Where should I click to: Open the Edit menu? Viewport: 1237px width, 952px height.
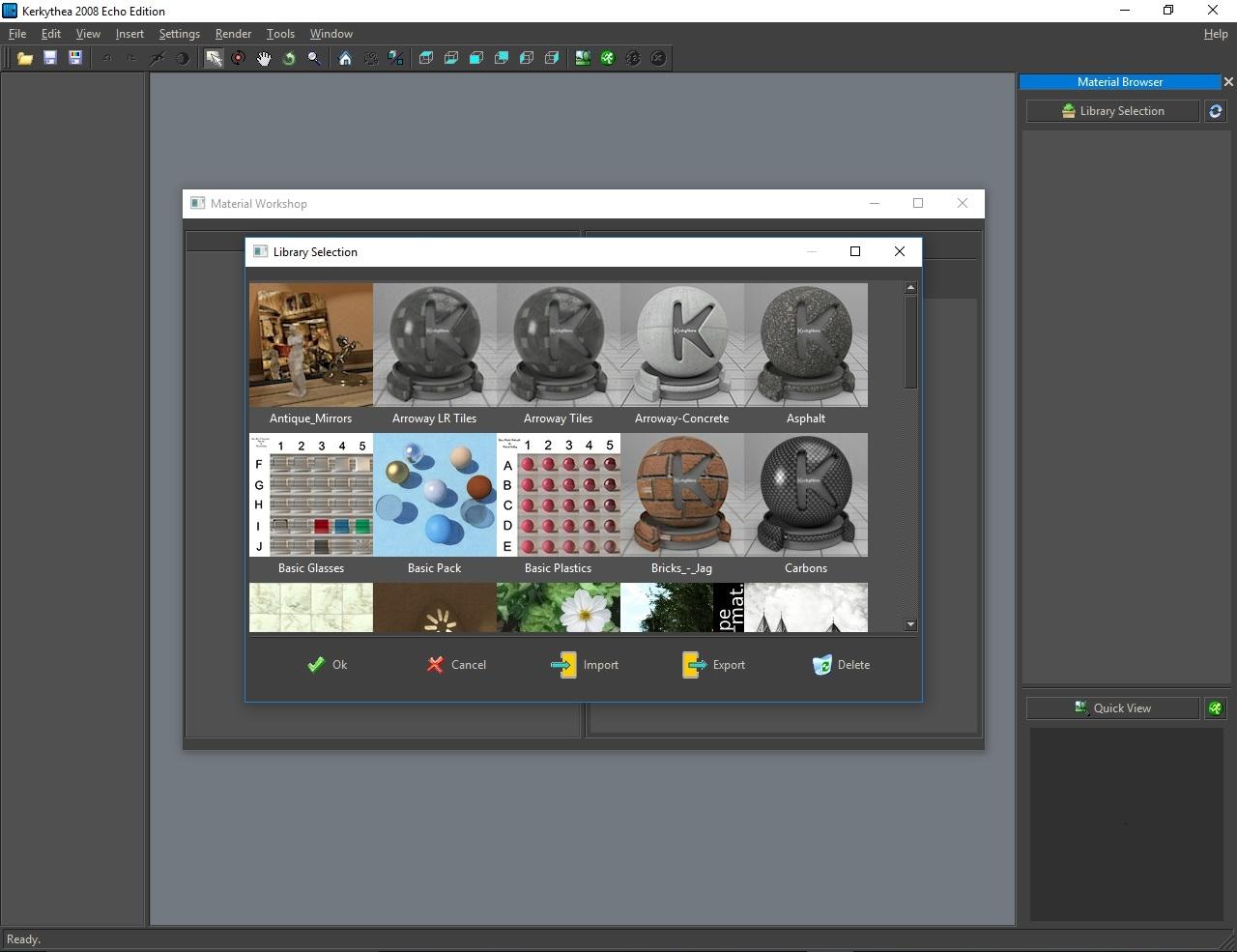51,34
